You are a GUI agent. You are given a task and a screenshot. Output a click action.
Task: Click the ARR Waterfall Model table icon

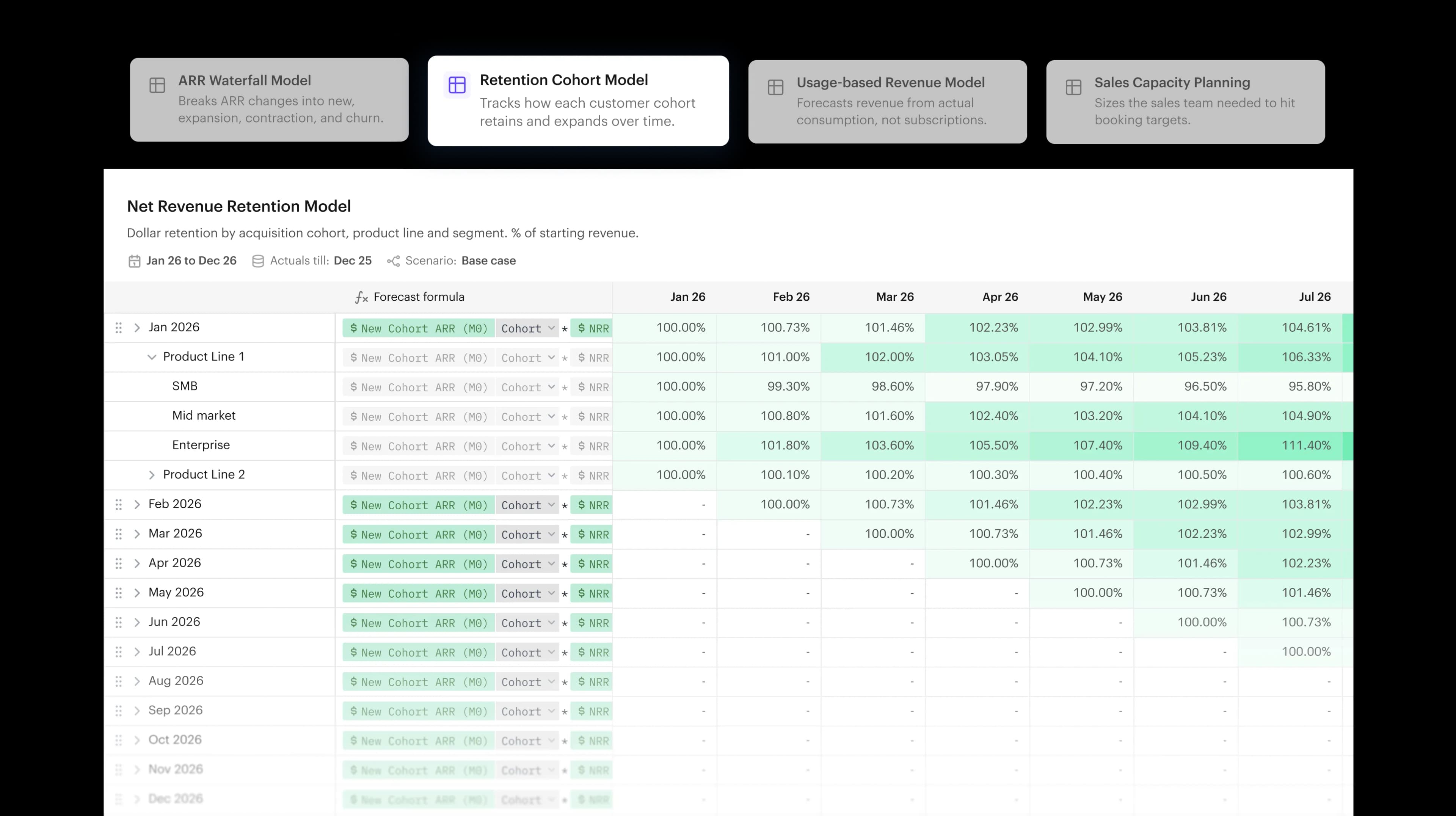[157, 85]
